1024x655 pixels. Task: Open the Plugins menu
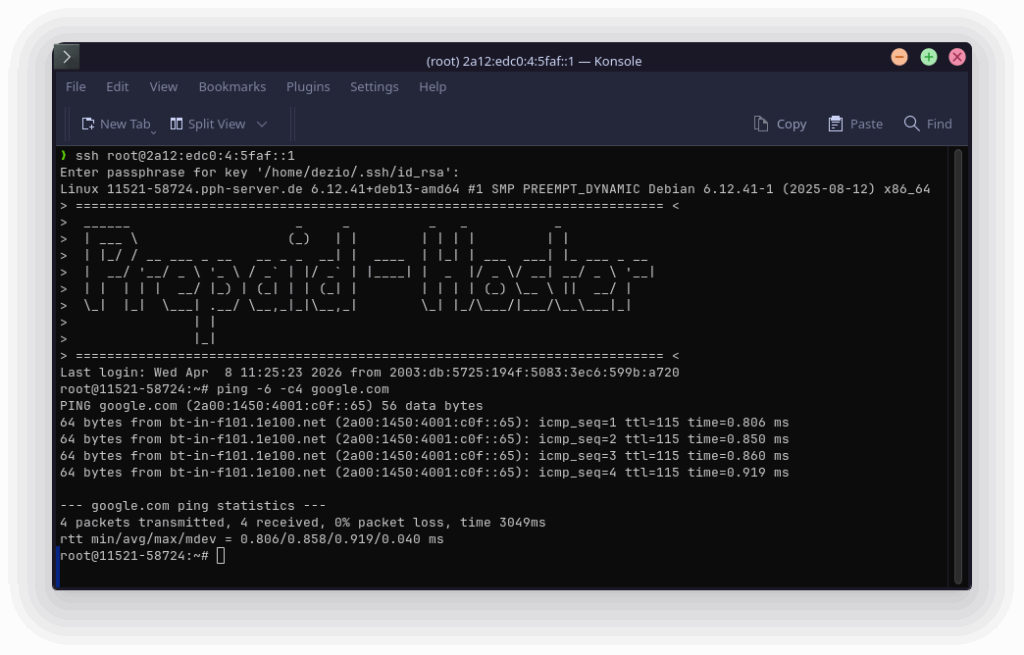point(307,87)
